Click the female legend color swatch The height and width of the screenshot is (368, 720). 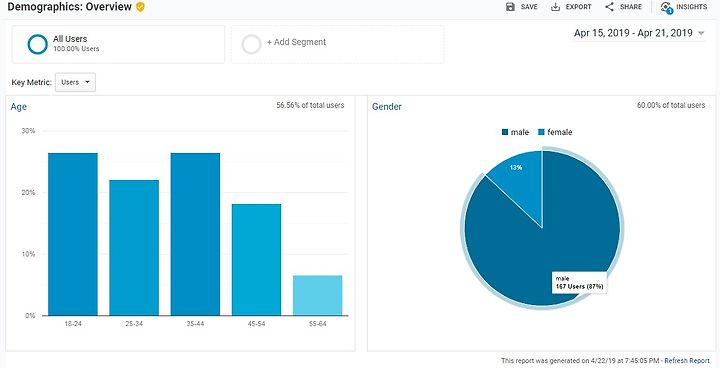541,132
